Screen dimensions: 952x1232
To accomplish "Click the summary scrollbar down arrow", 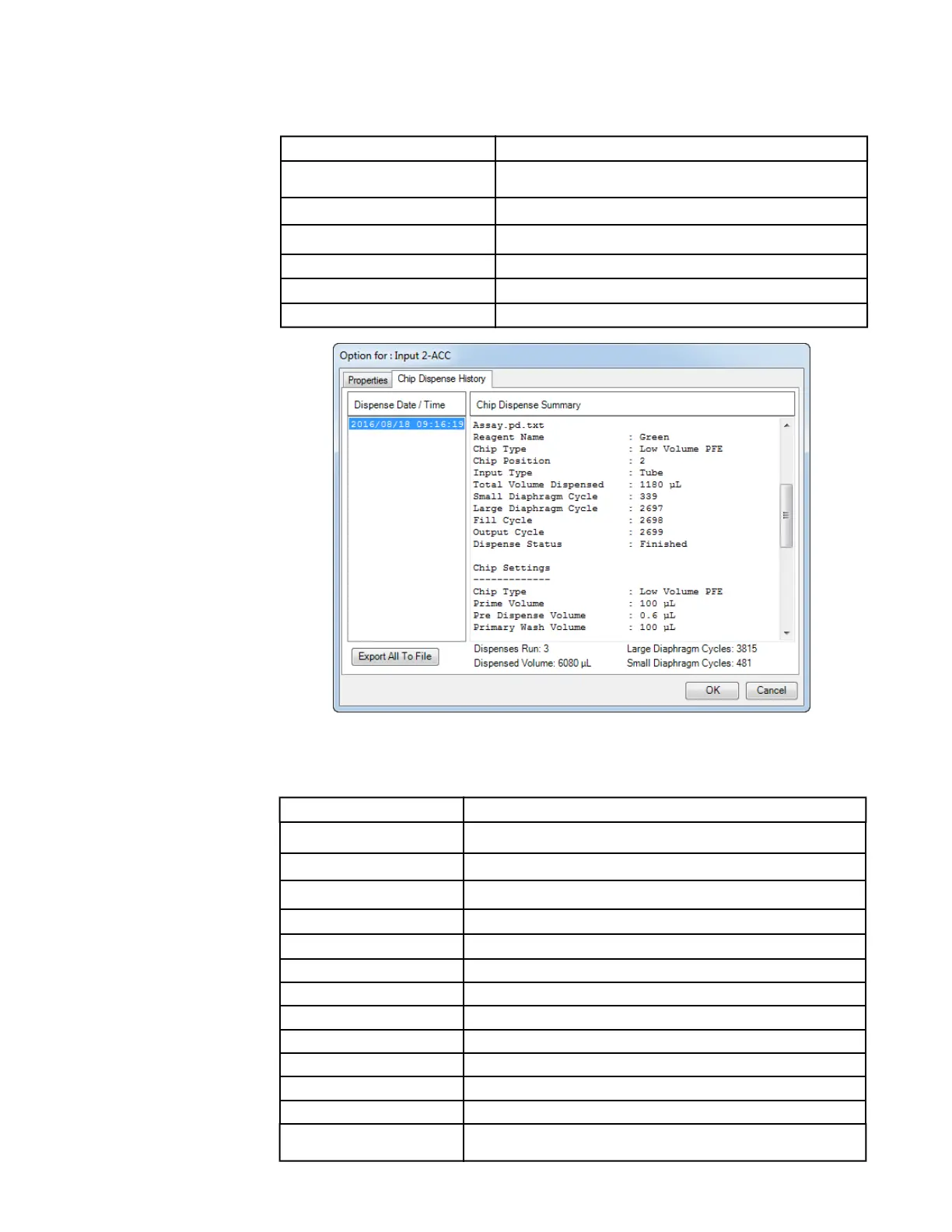I will click(x=786, y=633).
